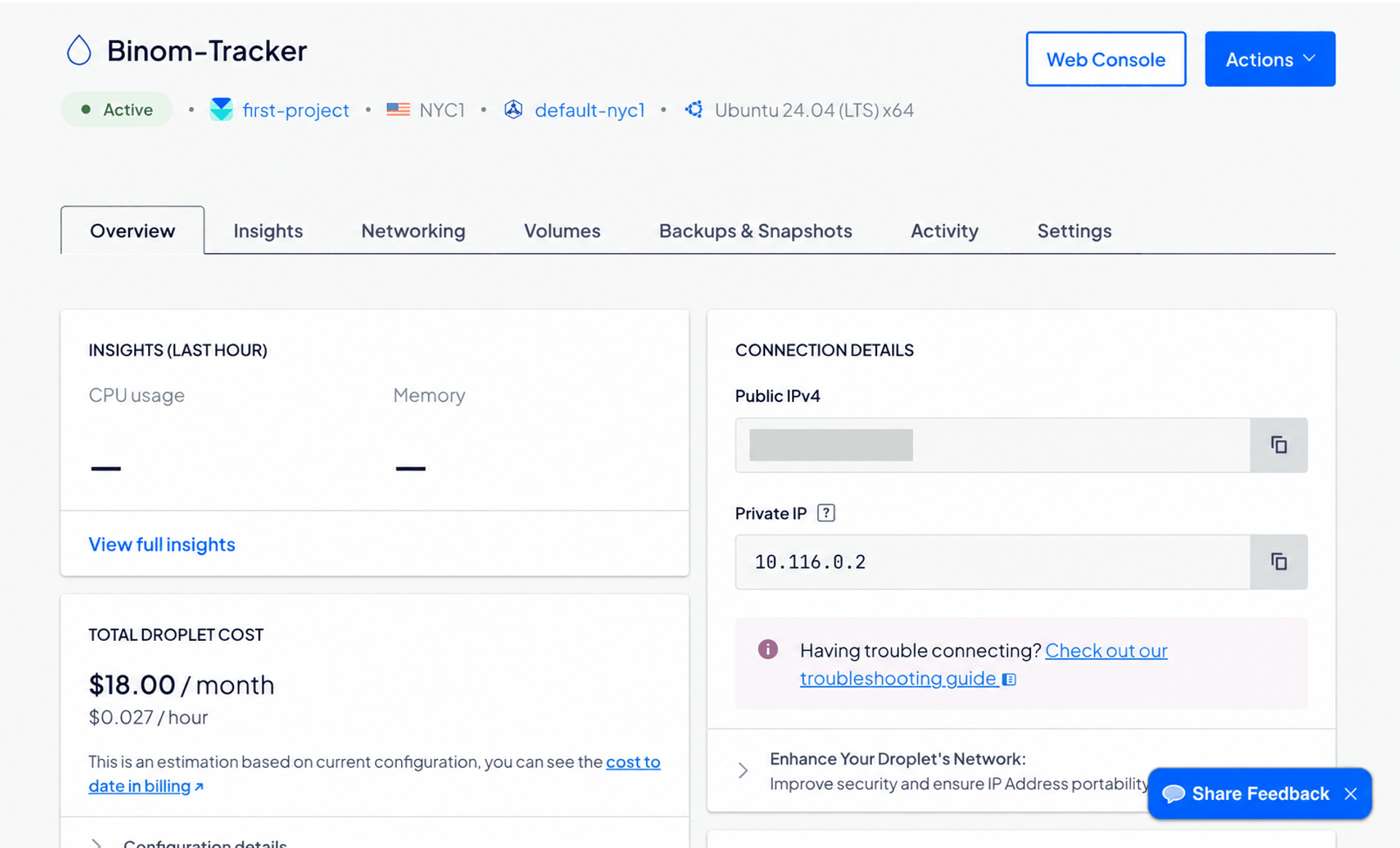This screenshot has height=848, width=1400.
Task: Click the Private IP help question icon
Action: pos(826,513)
